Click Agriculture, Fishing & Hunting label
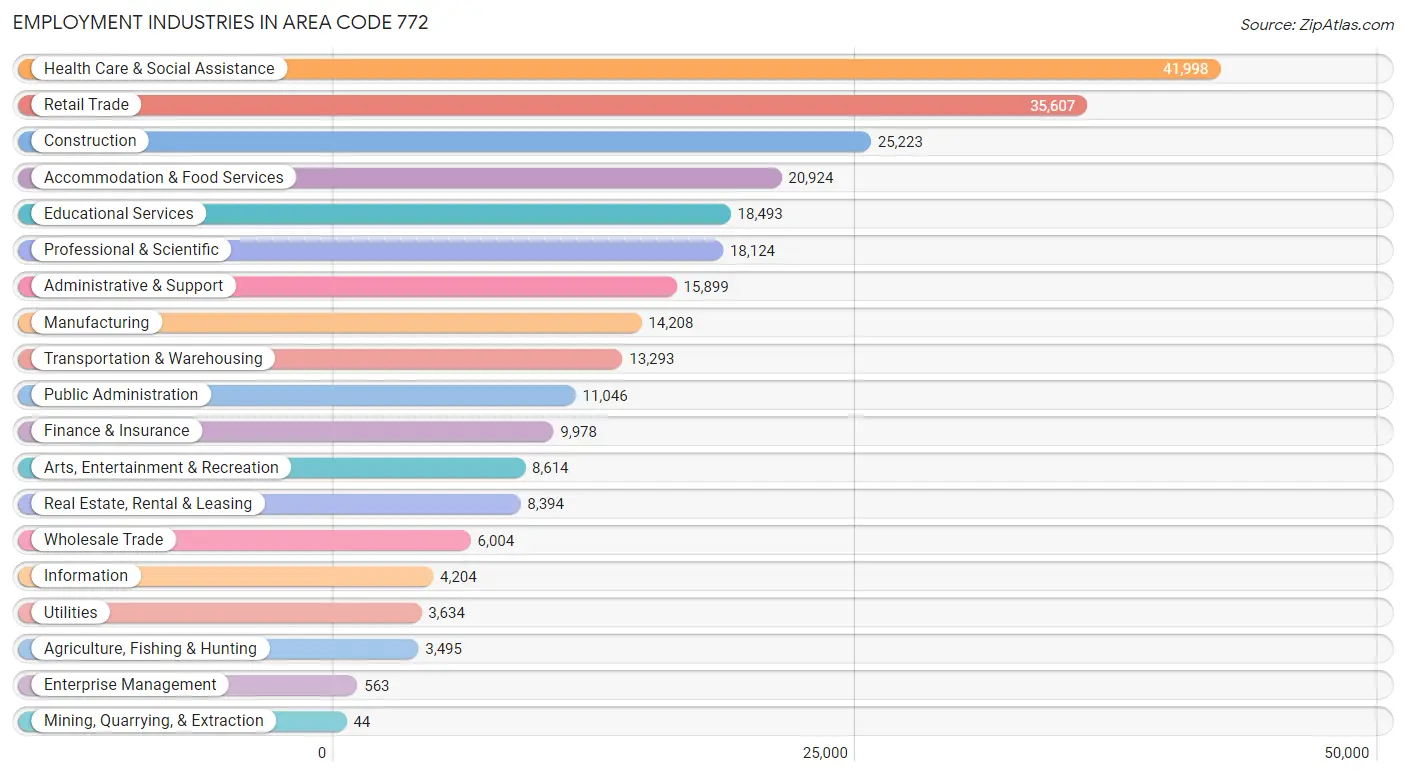1406x776 pixels. tap(150, 648)
